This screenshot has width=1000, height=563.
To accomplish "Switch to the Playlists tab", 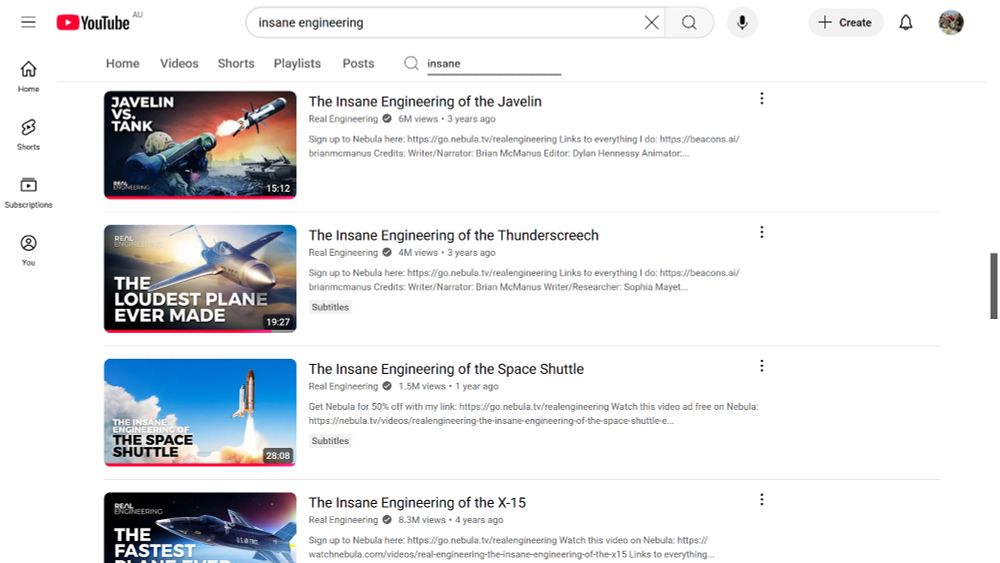I will click(297, 64).
